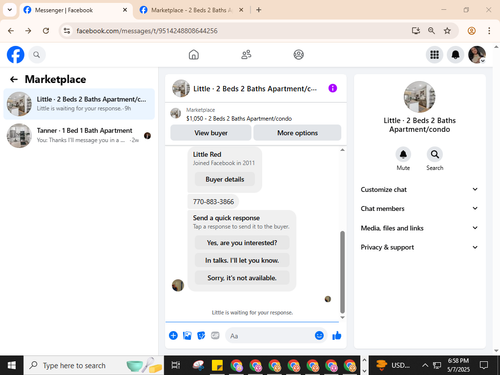Open conversation information purple icon
The image size is (500, 375).
click(x=332, y=88)
